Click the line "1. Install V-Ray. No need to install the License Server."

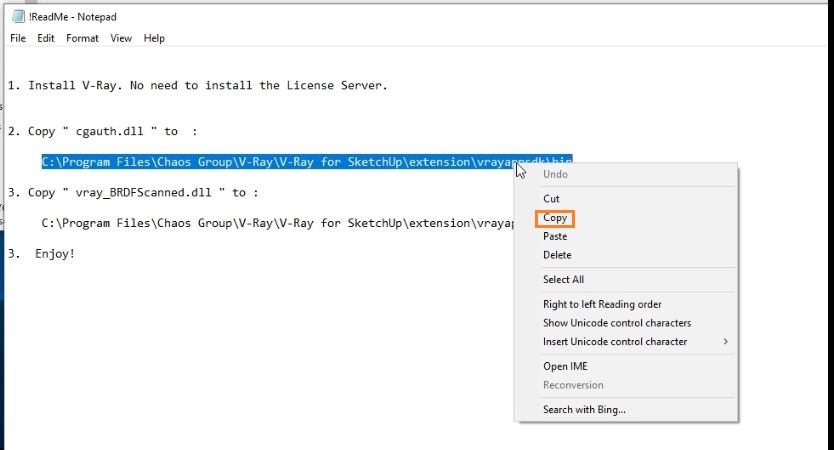(197, 85)
